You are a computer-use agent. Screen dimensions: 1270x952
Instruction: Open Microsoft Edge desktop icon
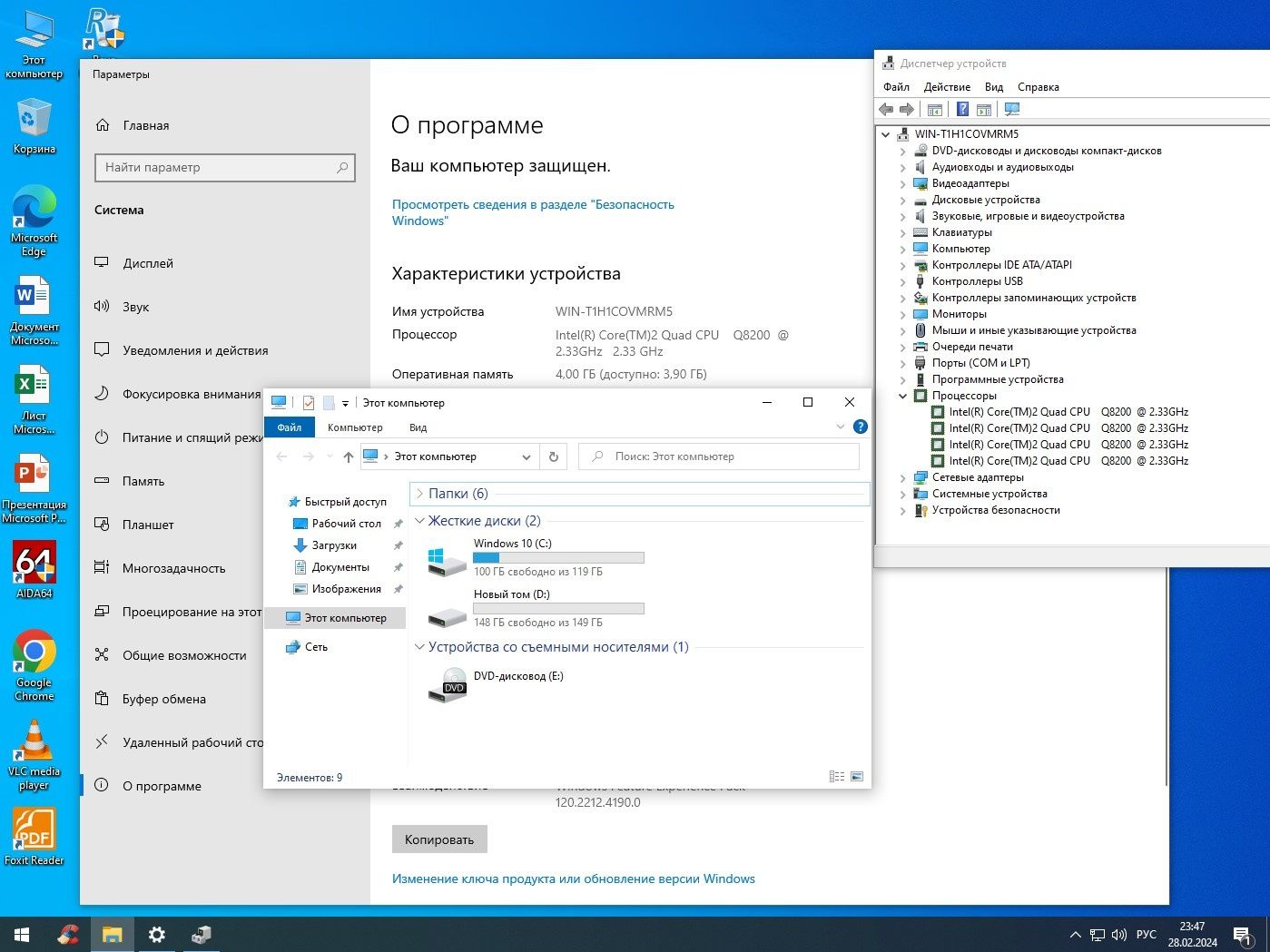[x=34, y=221]
